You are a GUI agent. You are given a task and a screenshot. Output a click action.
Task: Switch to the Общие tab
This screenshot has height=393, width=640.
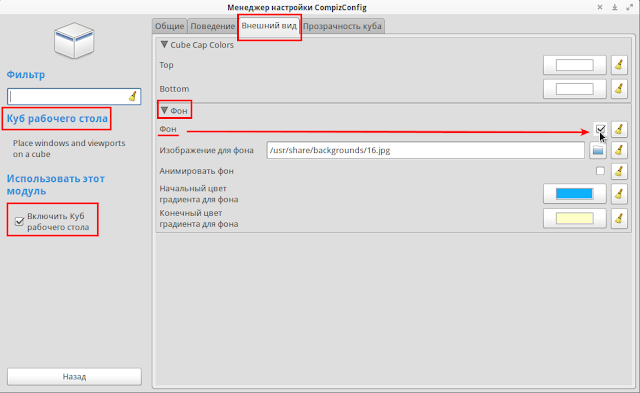169,26
